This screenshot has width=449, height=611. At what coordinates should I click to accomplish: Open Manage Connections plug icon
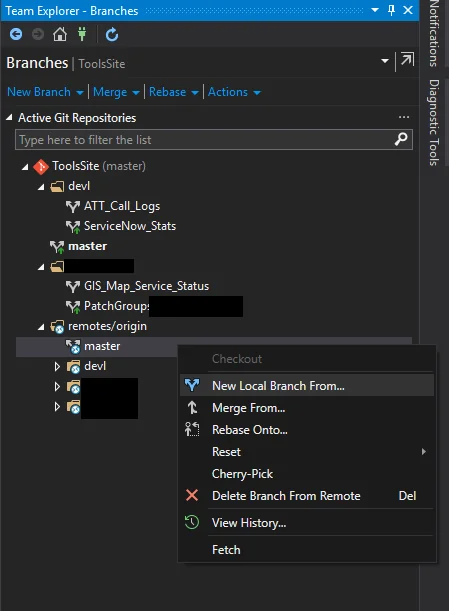point(82,34)
